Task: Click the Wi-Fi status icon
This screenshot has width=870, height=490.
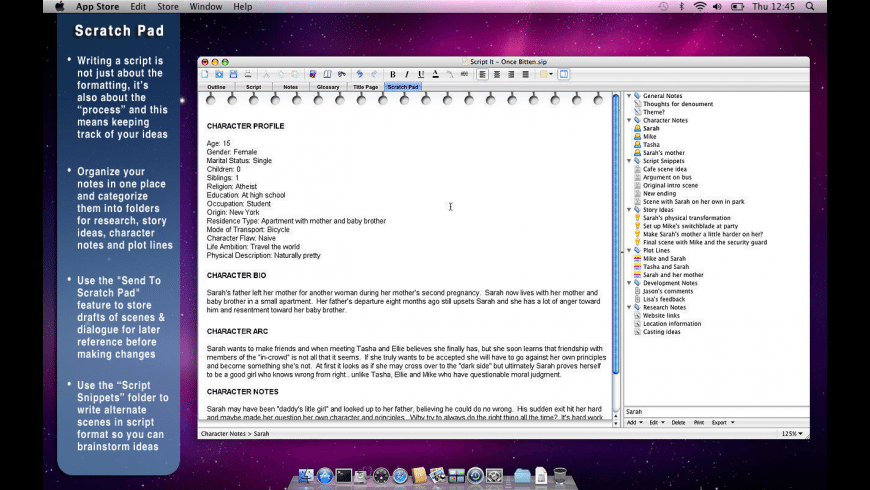Action: [x=700, y=7]
